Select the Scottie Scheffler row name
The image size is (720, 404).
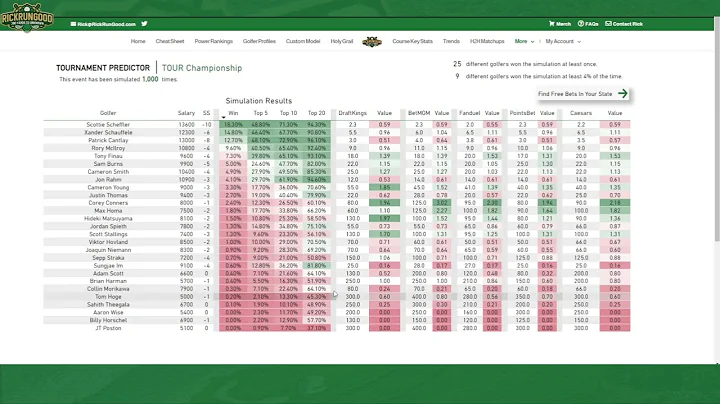click(108, 124)
